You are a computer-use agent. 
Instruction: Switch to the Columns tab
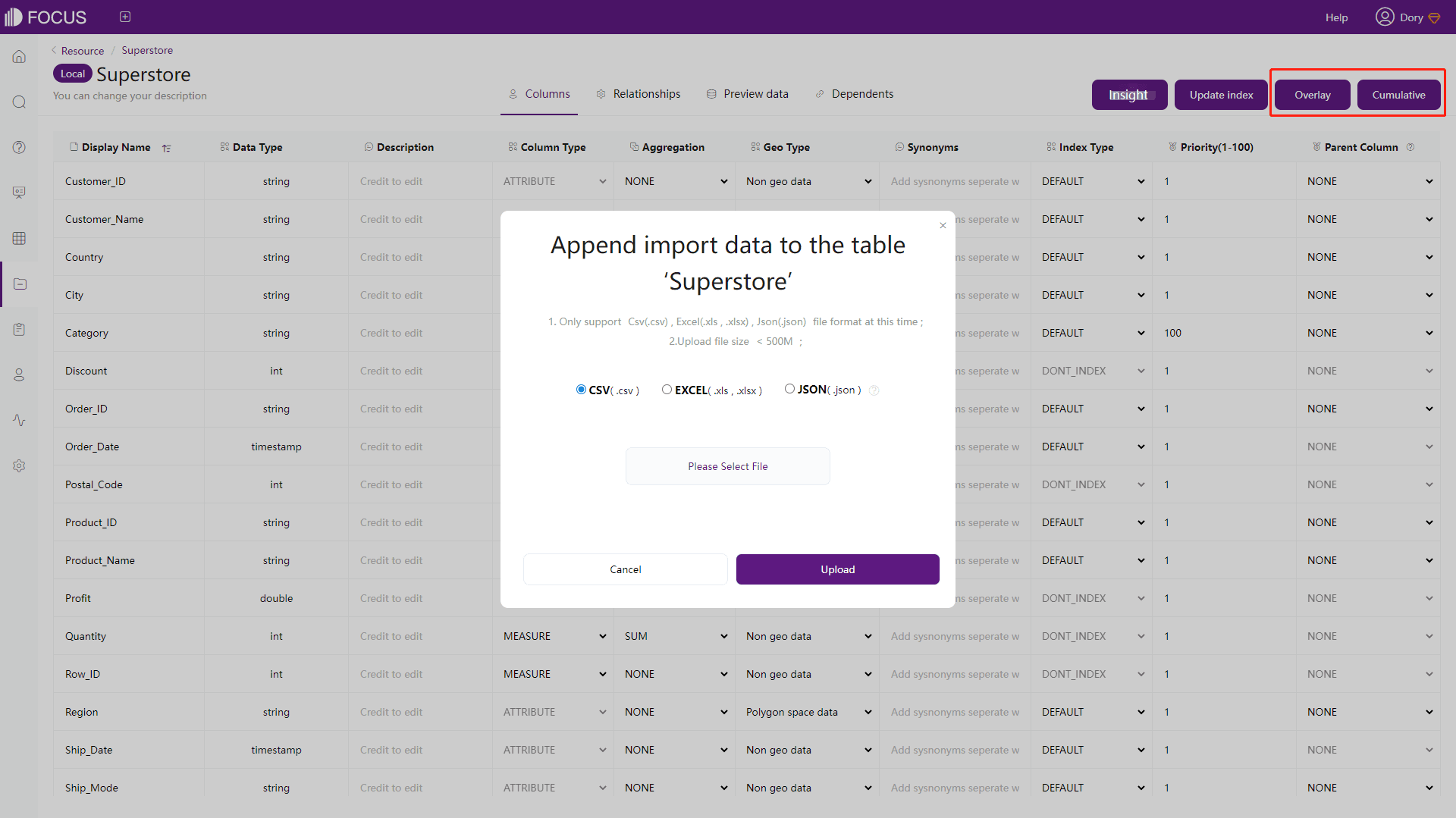[x=539, y=94]
